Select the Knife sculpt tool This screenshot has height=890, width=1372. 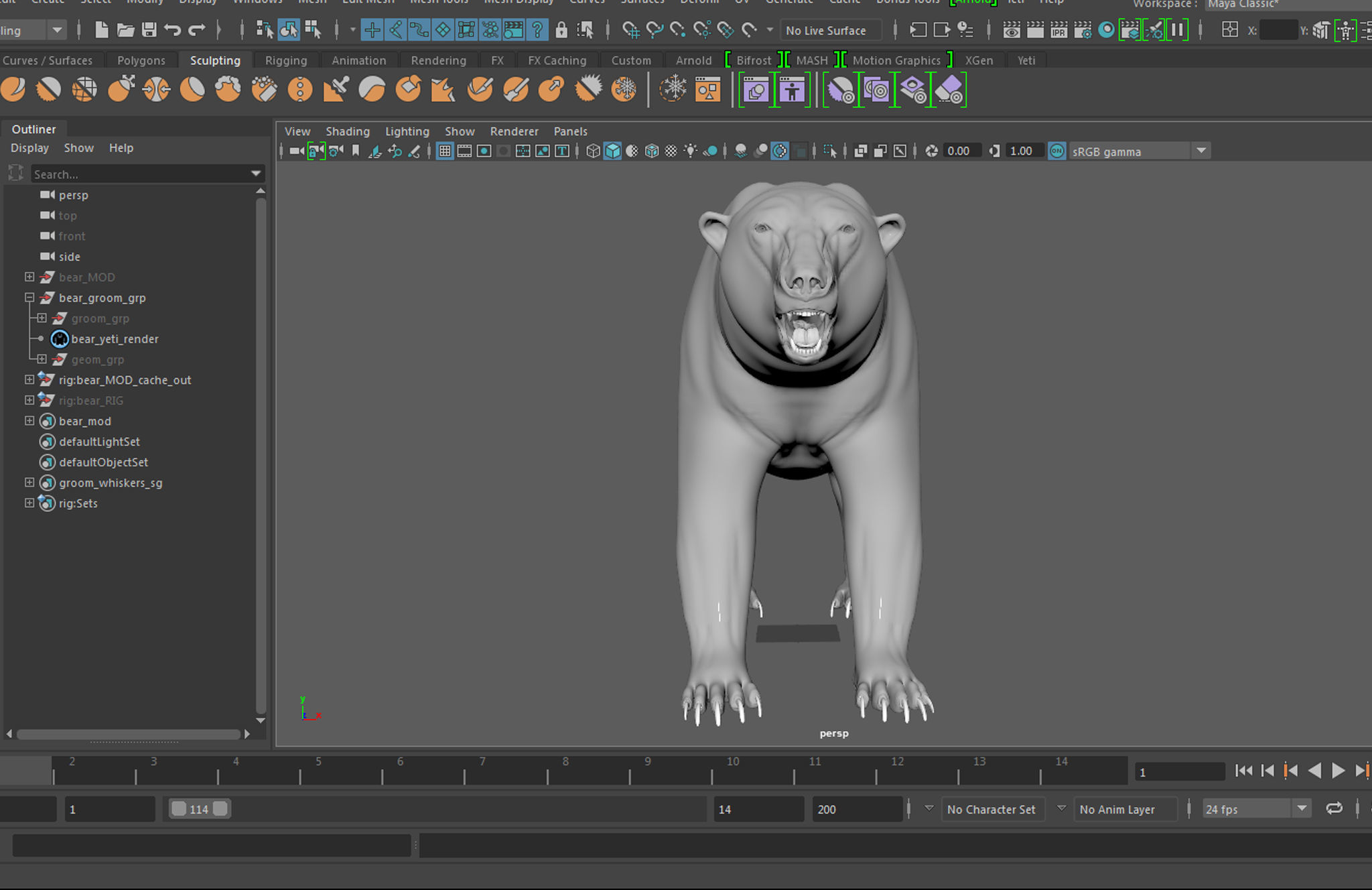point(480,88)
